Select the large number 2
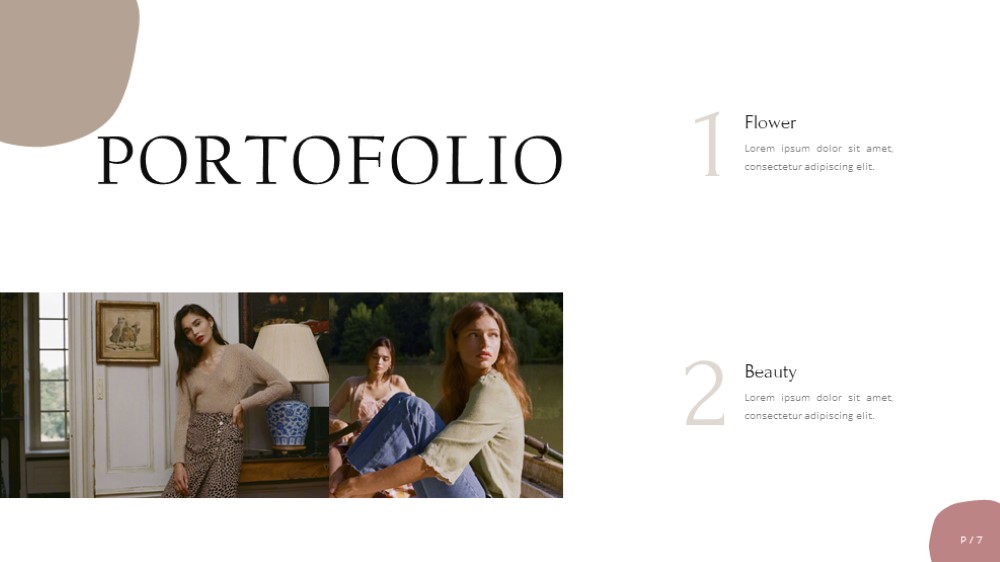 point(705,392)
